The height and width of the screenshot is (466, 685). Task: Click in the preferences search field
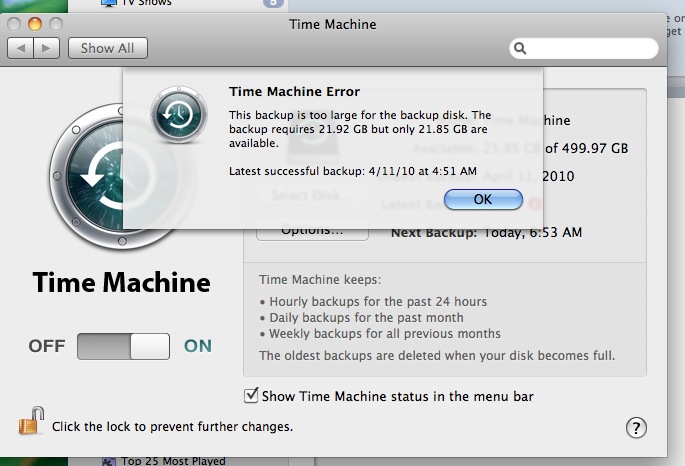pos(584,48)
